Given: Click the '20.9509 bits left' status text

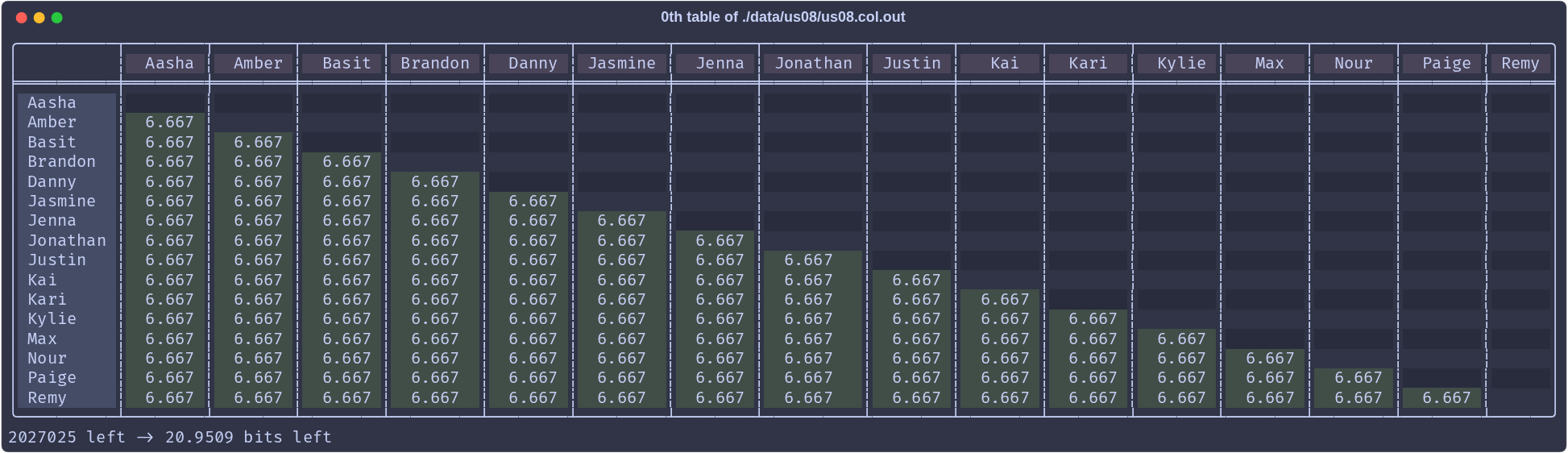Looking at the screenshot, I should point(248,437).
